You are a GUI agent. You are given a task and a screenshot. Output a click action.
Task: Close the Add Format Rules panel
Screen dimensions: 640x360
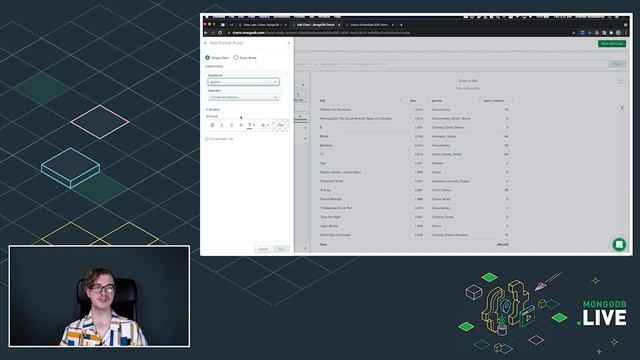289,43
